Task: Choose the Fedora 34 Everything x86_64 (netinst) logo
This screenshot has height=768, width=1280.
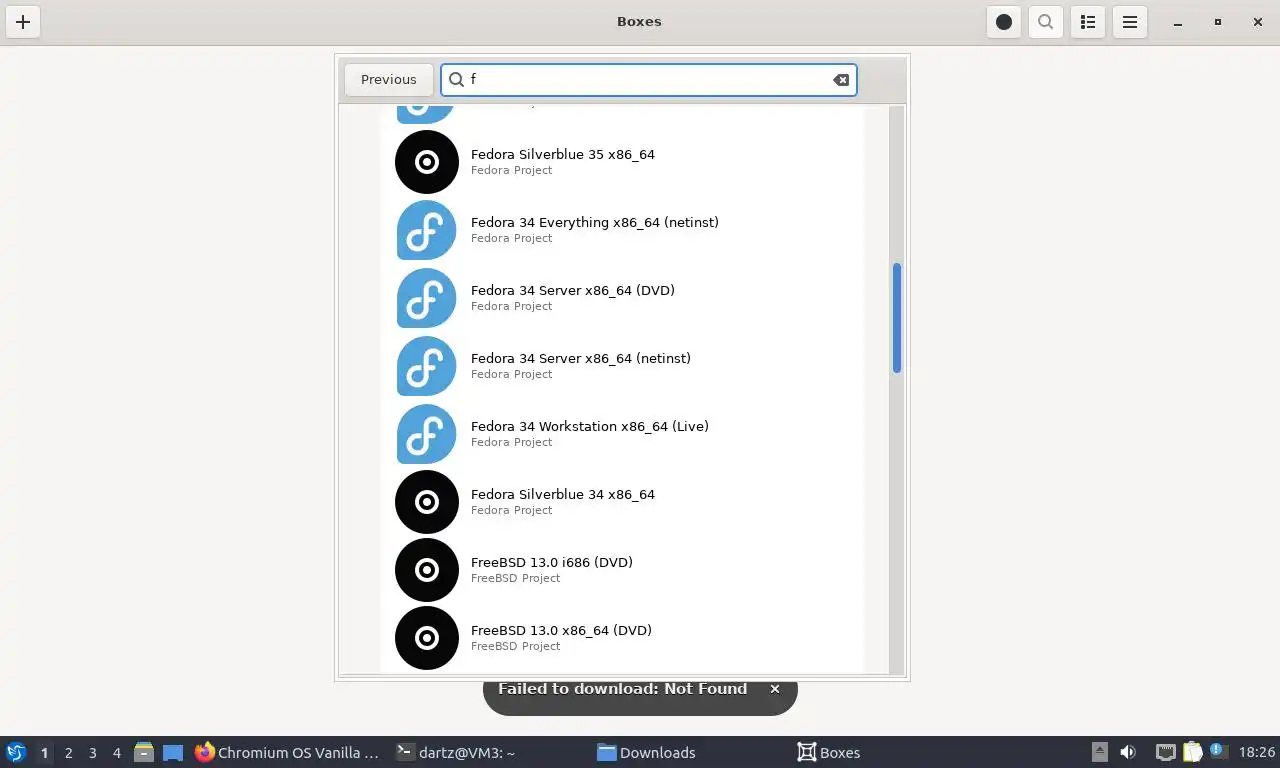Action: point(427,230)
